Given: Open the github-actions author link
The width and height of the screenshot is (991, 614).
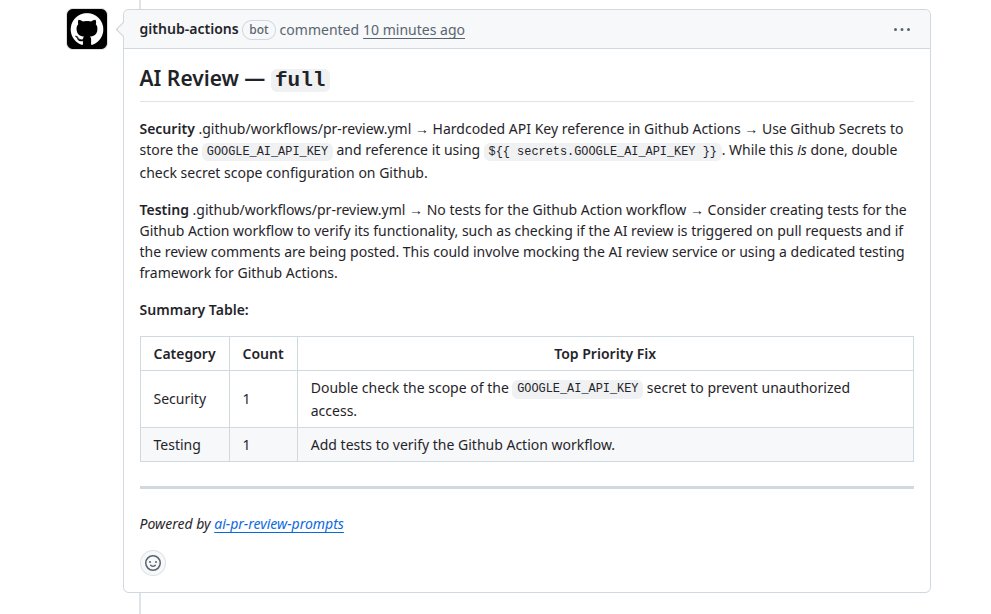Looking at the screenshot, I should coord(188,29).
